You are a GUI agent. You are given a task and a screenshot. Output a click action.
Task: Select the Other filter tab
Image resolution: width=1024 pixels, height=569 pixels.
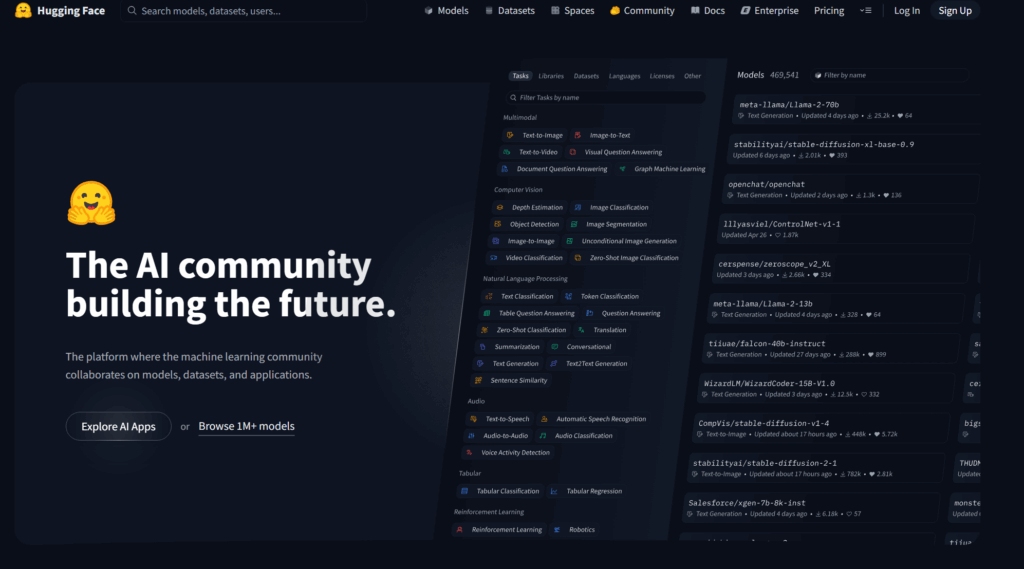tap(692, 76)
